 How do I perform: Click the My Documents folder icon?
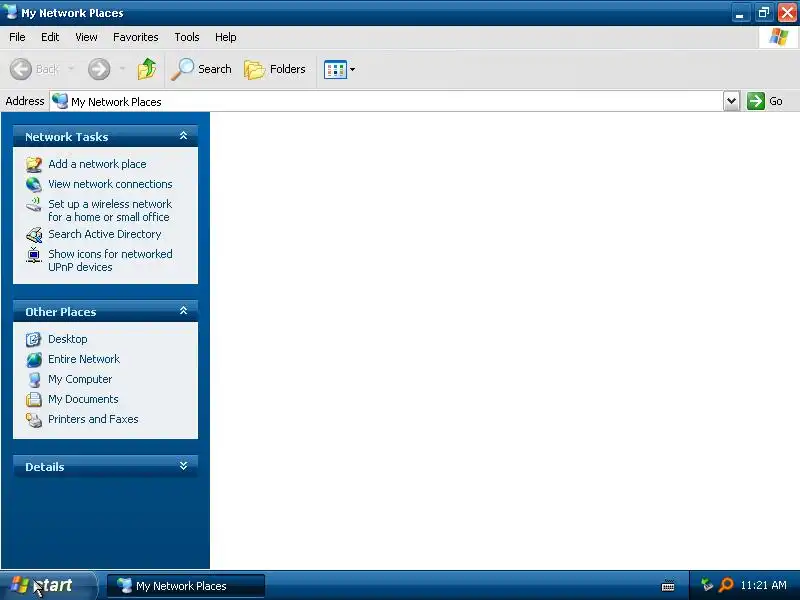[34, 399]
